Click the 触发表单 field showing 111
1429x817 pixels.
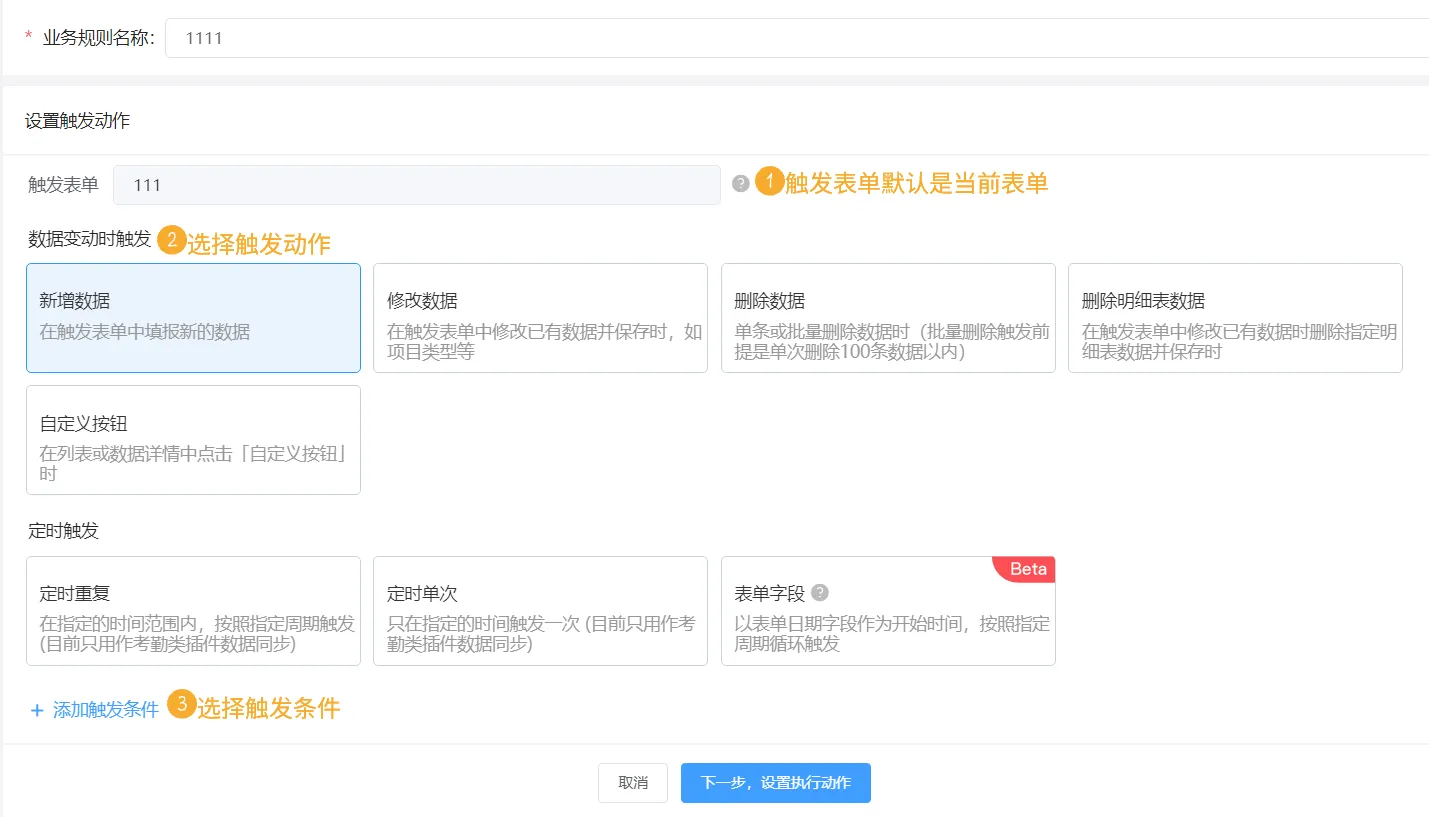pyautogui.click(x=416, y=185)
